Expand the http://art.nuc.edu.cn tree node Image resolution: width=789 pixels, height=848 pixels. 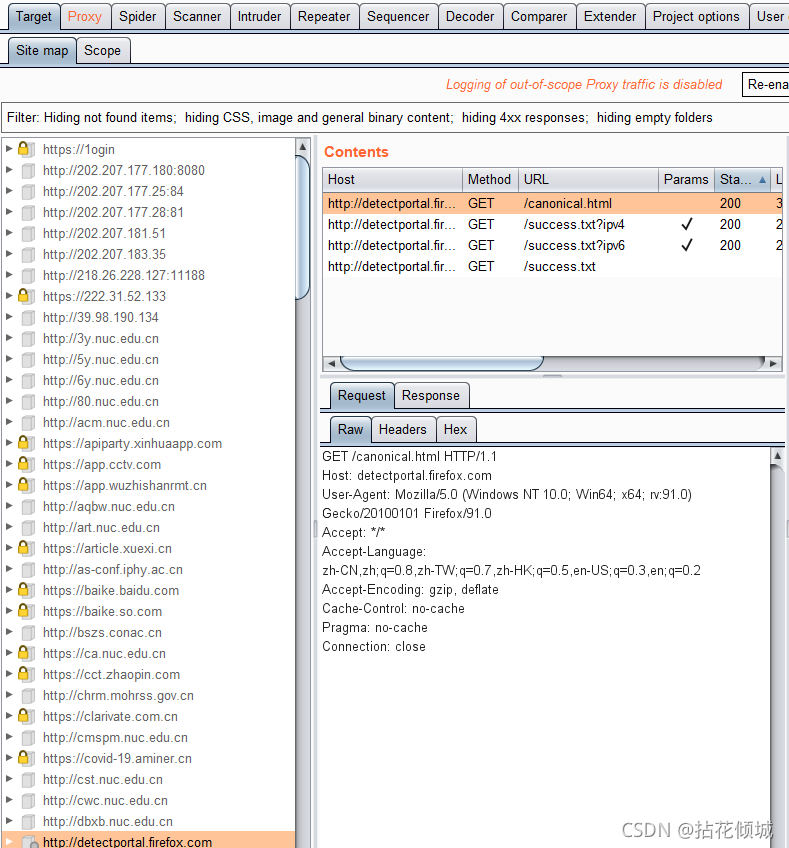pos(9,527)
